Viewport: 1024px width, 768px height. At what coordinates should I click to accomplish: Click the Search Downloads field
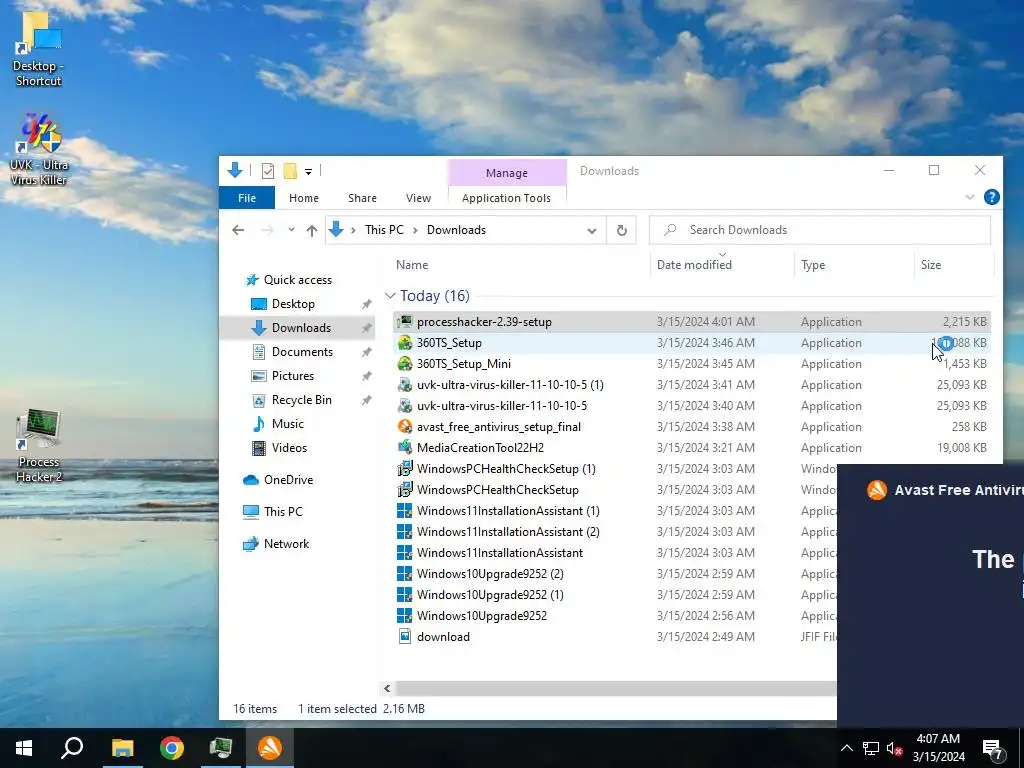(x=820, y=230)
